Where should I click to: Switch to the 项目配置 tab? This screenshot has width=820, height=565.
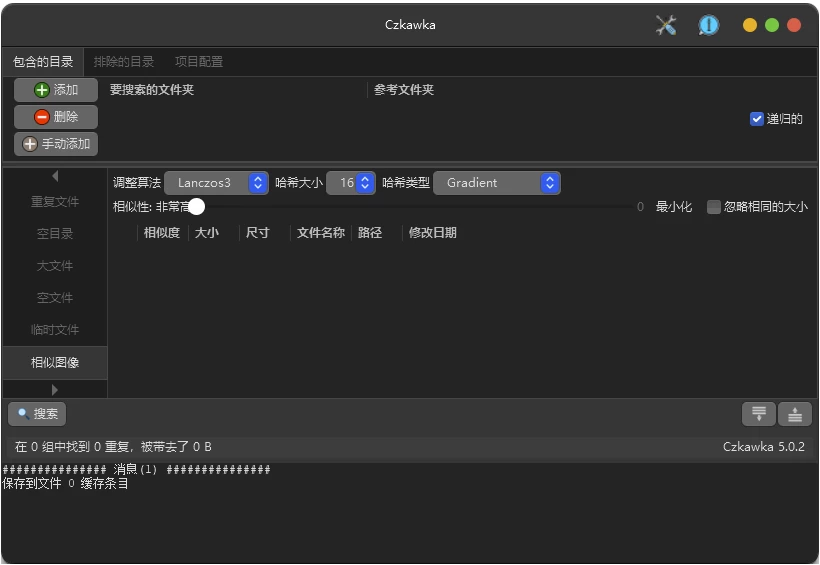tap(199, 61)
